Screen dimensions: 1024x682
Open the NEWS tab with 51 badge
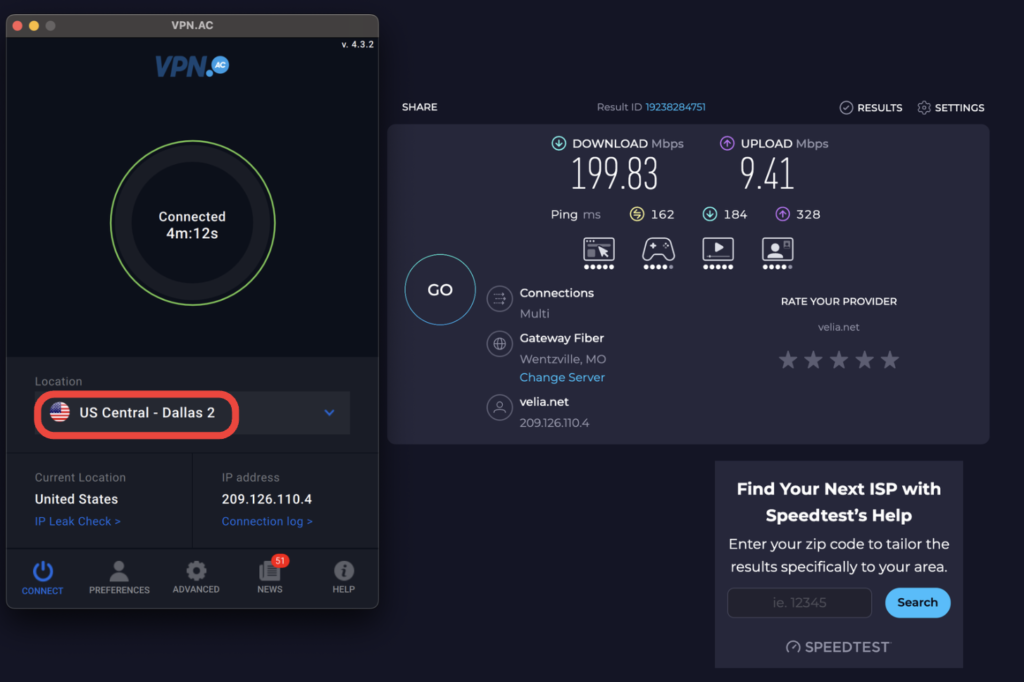[x=270, y=576]
